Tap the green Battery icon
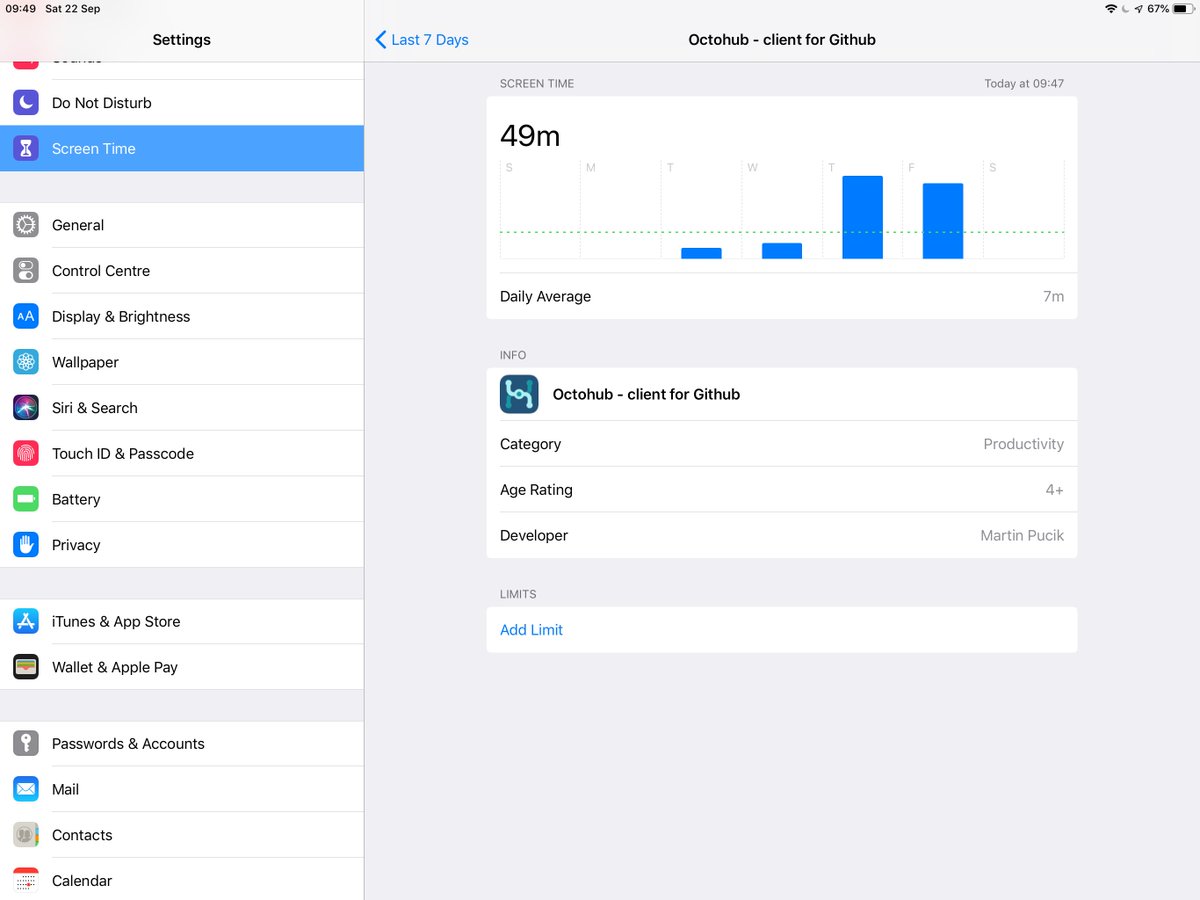Screen dimensions: 1200x900 point(26,499)
